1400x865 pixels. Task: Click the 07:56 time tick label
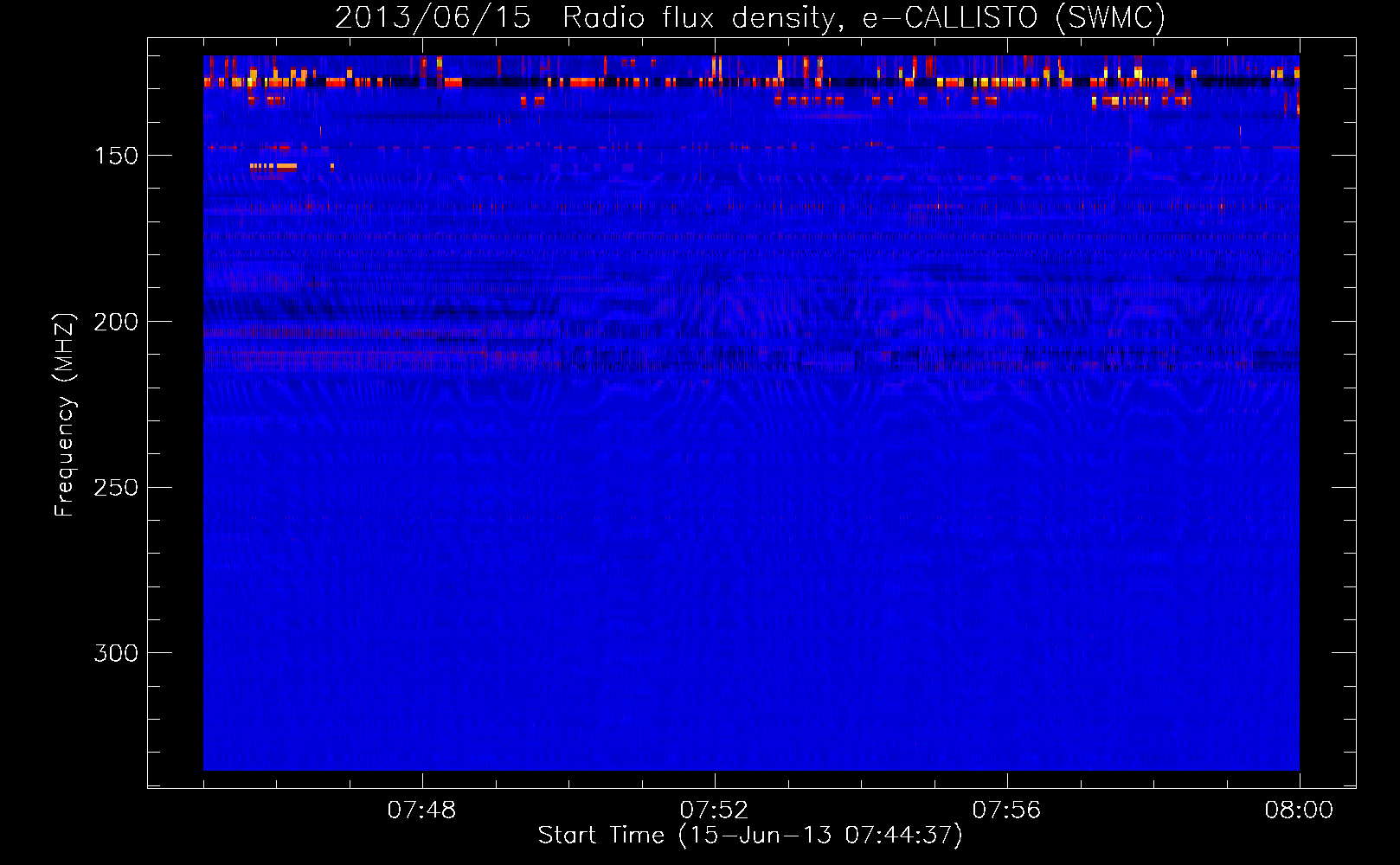click(1007, 811)
